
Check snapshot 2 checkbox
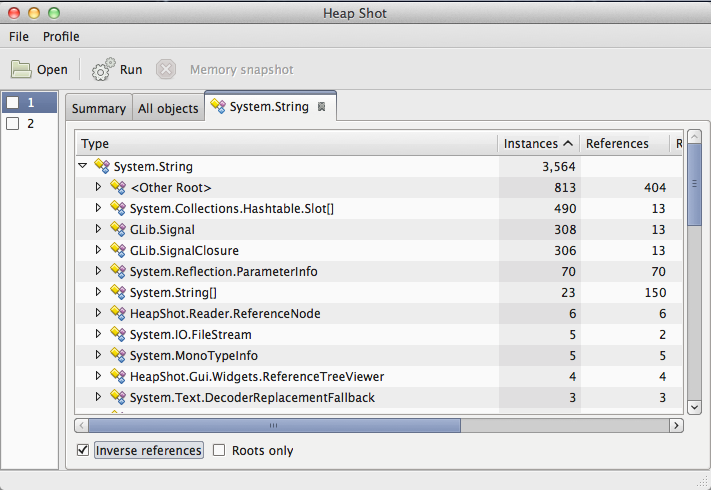(13, 124)
